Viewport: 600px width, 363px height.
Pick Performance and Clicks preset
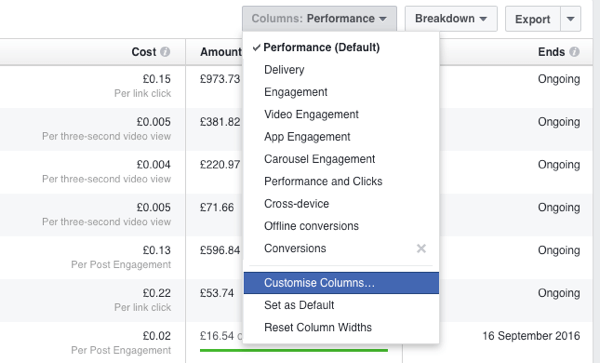341,181
